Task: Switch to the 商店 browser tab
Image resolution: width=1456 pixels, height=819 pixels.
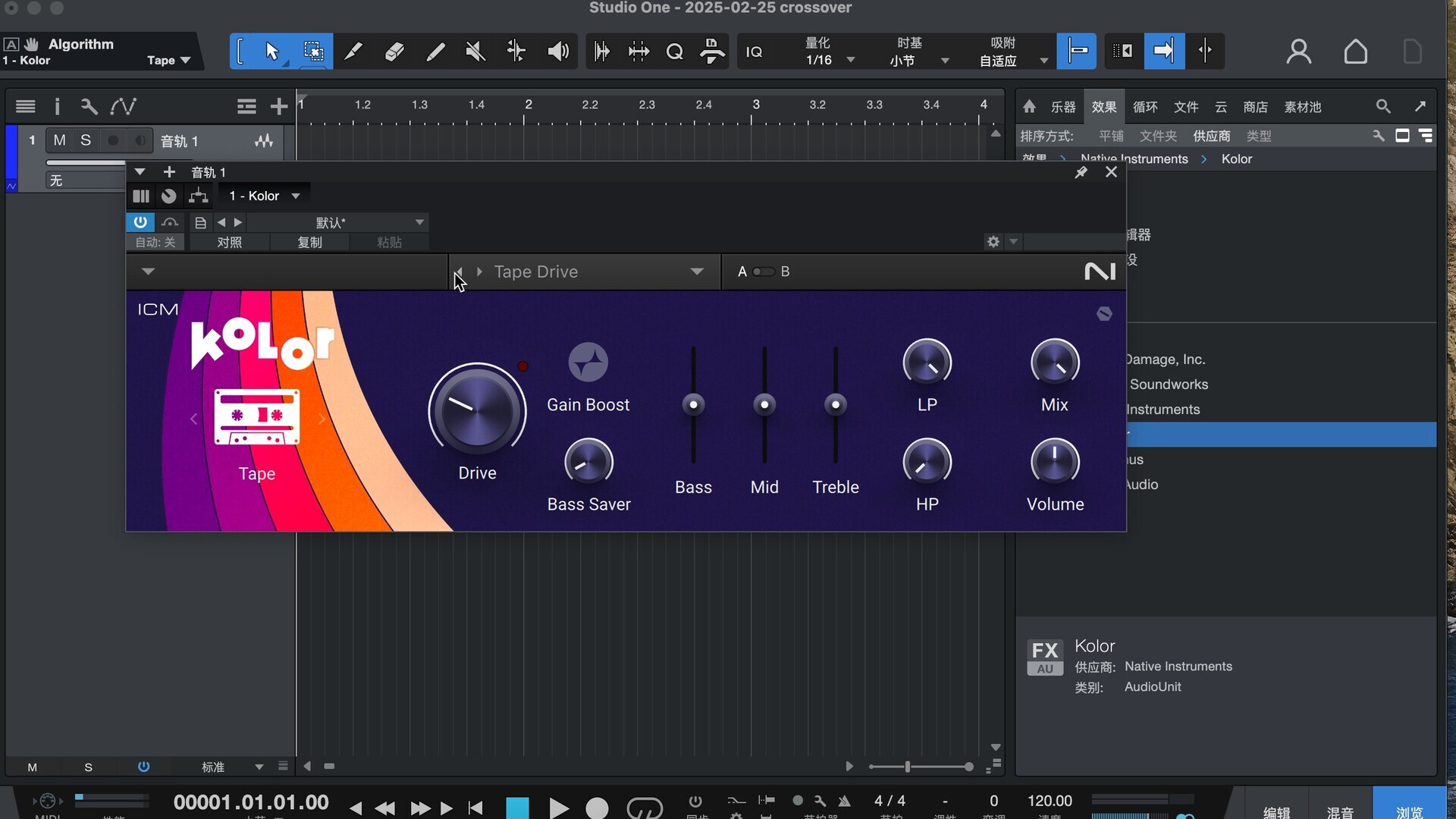Action: click(x=1256, y=107)
